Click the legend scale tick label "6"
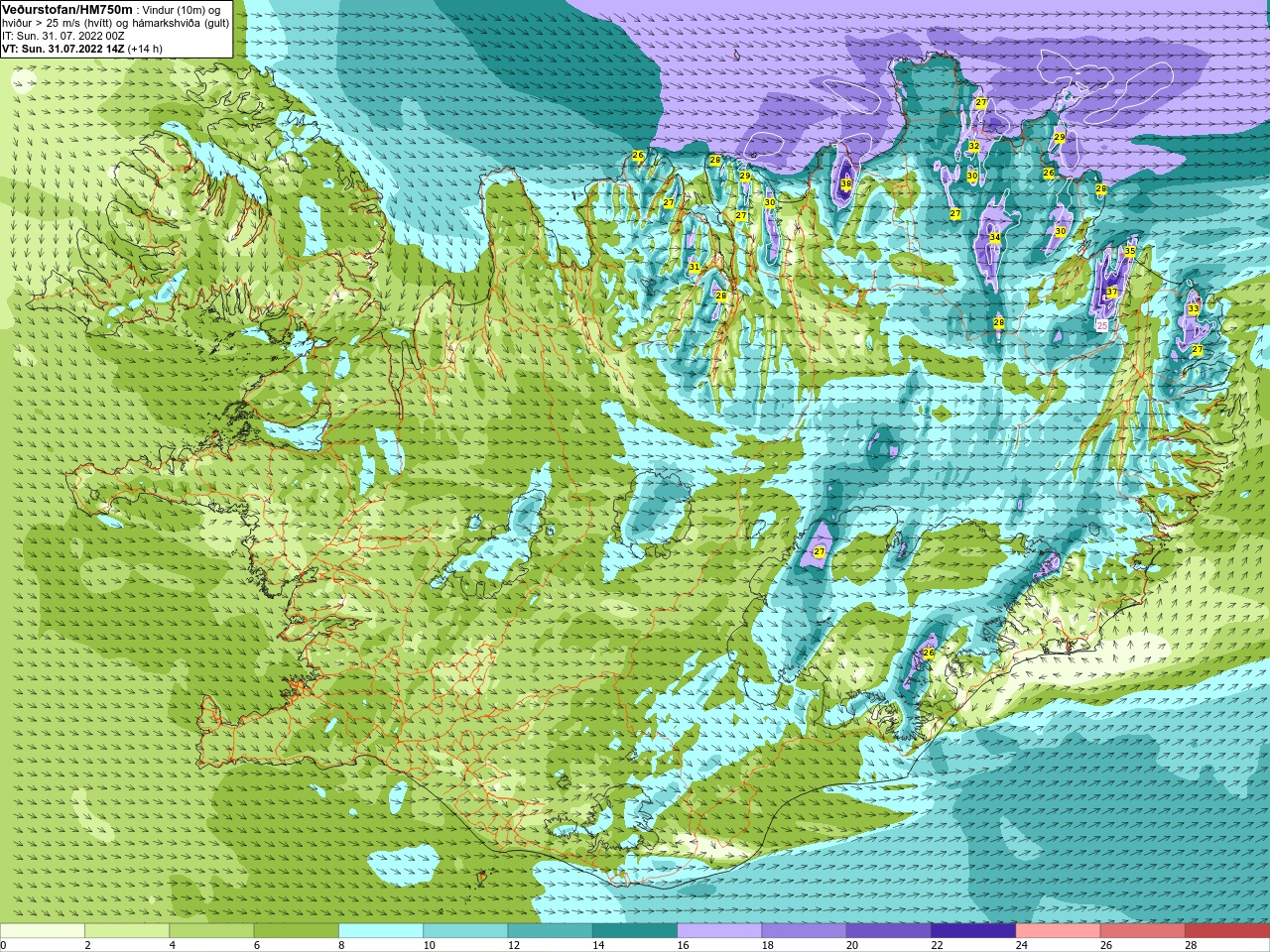 click(x=256, y=945)
